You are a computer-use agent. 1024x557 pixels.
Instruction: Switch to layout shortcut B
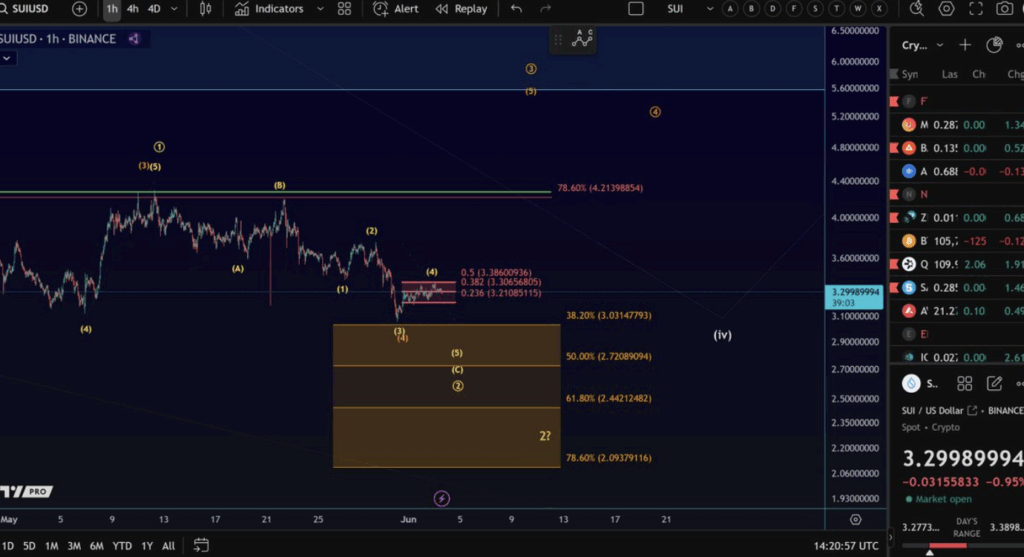coord(751,8)
